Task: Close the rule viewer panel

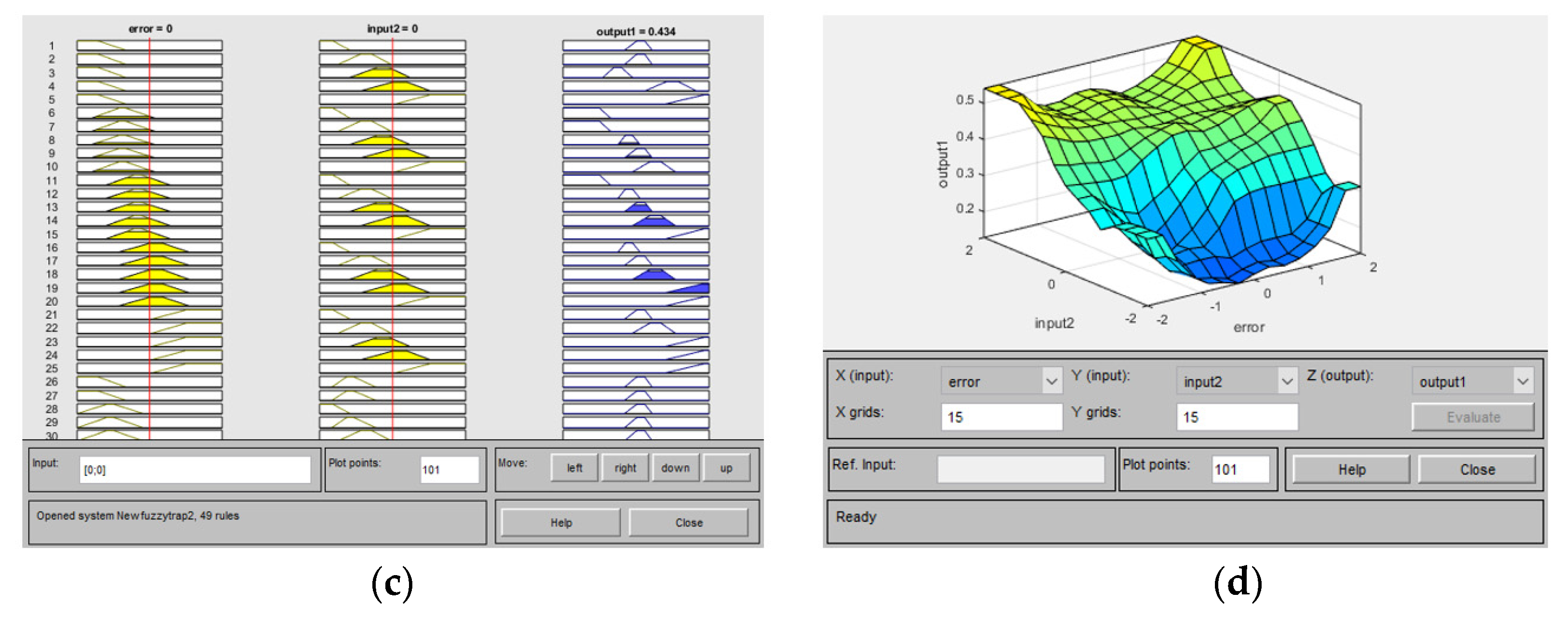Action: click(688, 523)
